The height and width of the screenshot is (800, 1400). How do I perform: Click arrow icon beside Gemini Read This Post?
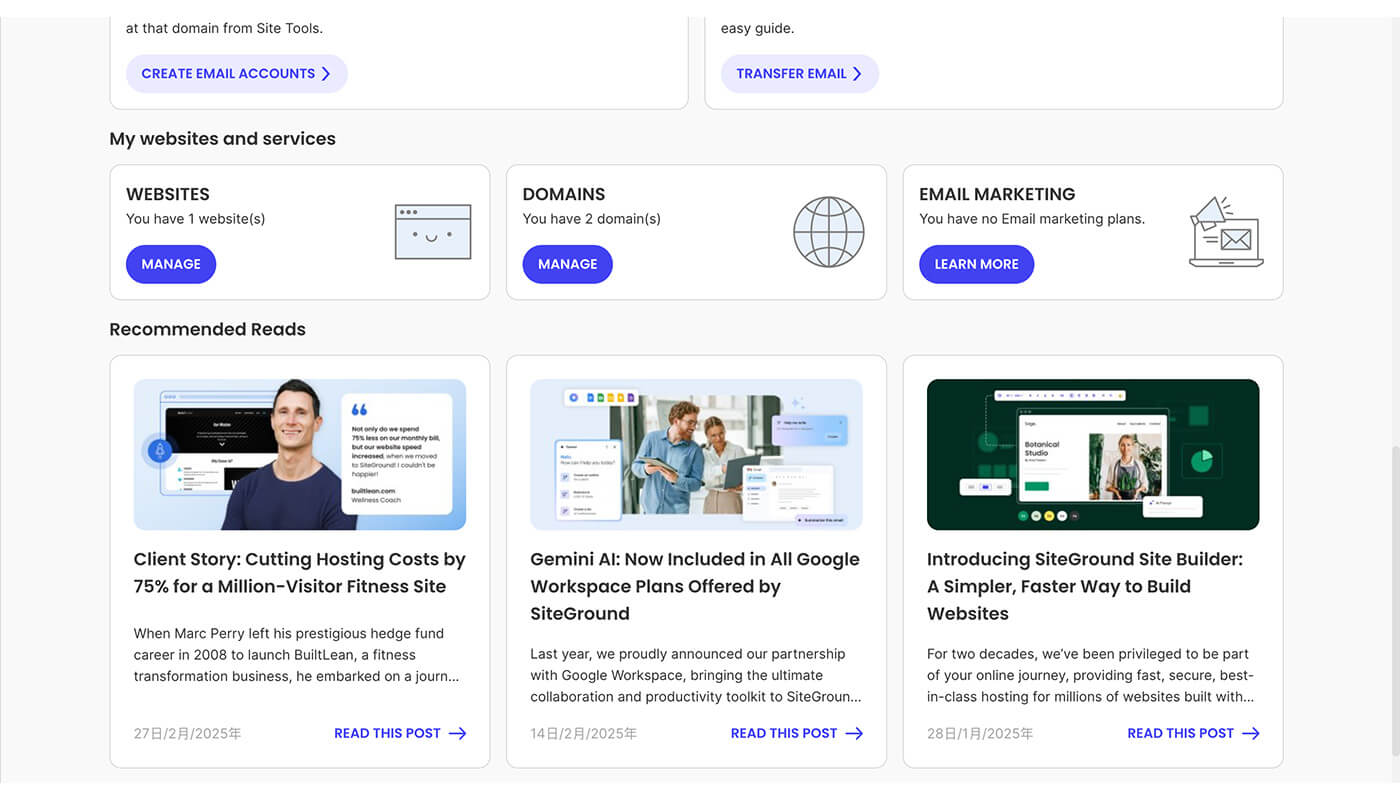[x=854, y=733]
